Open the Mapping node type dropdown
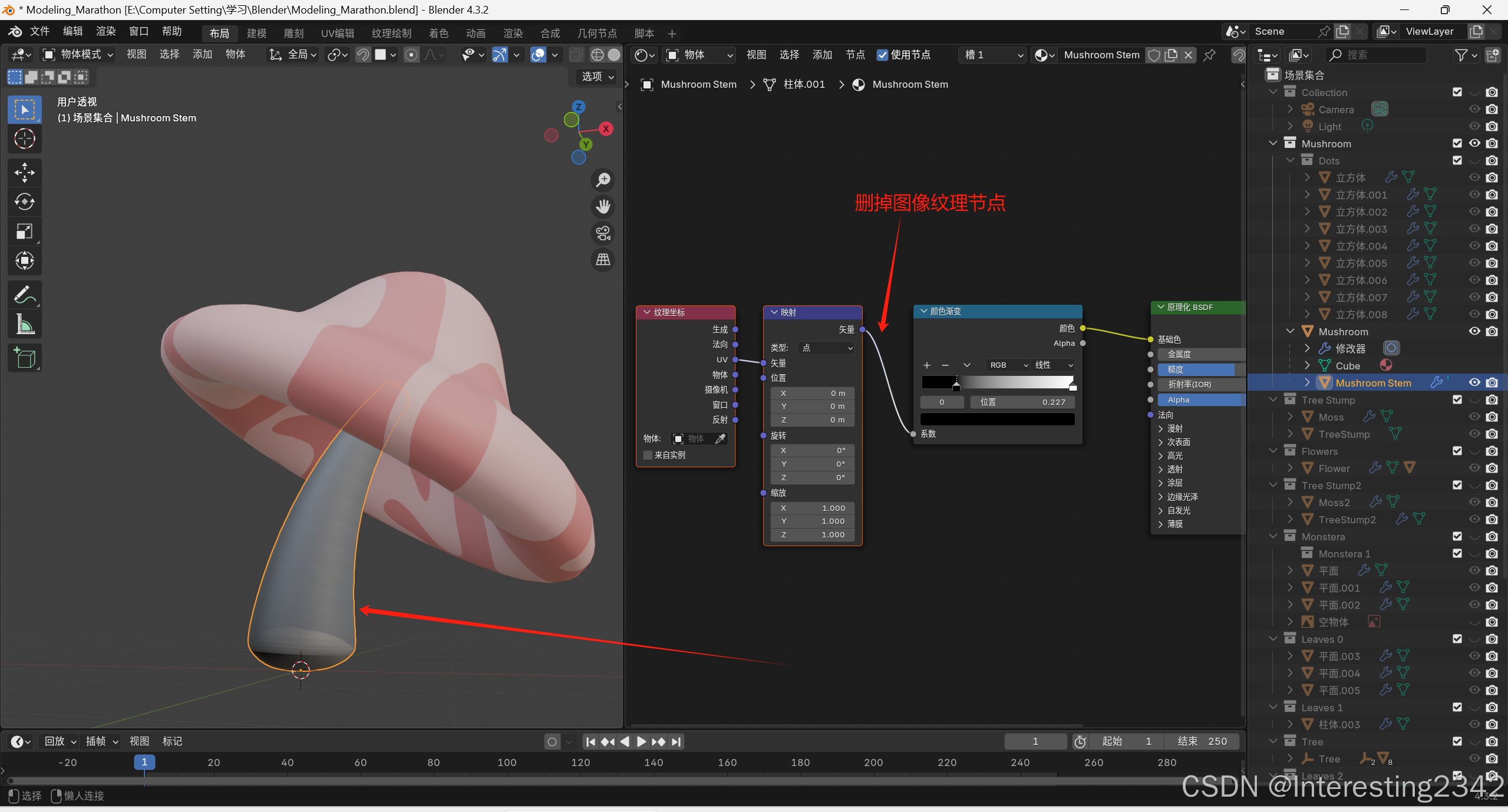The image size is (1508, 812). click(826, 348)
